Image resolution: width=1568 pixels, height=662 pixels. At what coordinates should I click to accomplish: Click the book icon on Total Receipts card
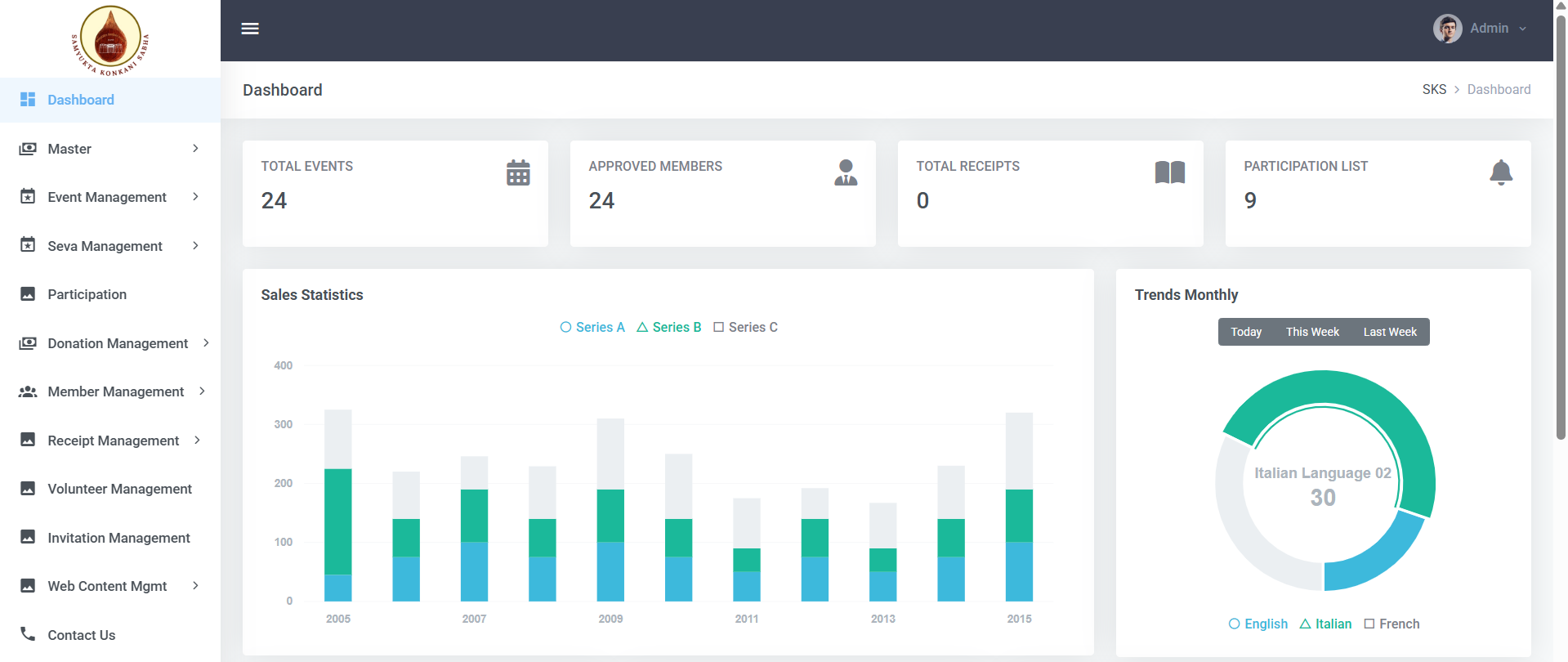[x=1169, y=172]
